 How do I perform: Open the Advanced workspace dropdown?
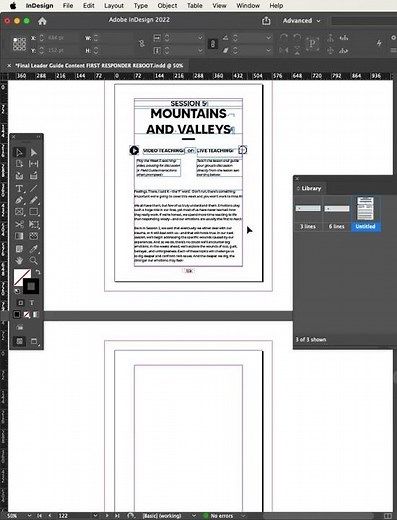point(301,21)
